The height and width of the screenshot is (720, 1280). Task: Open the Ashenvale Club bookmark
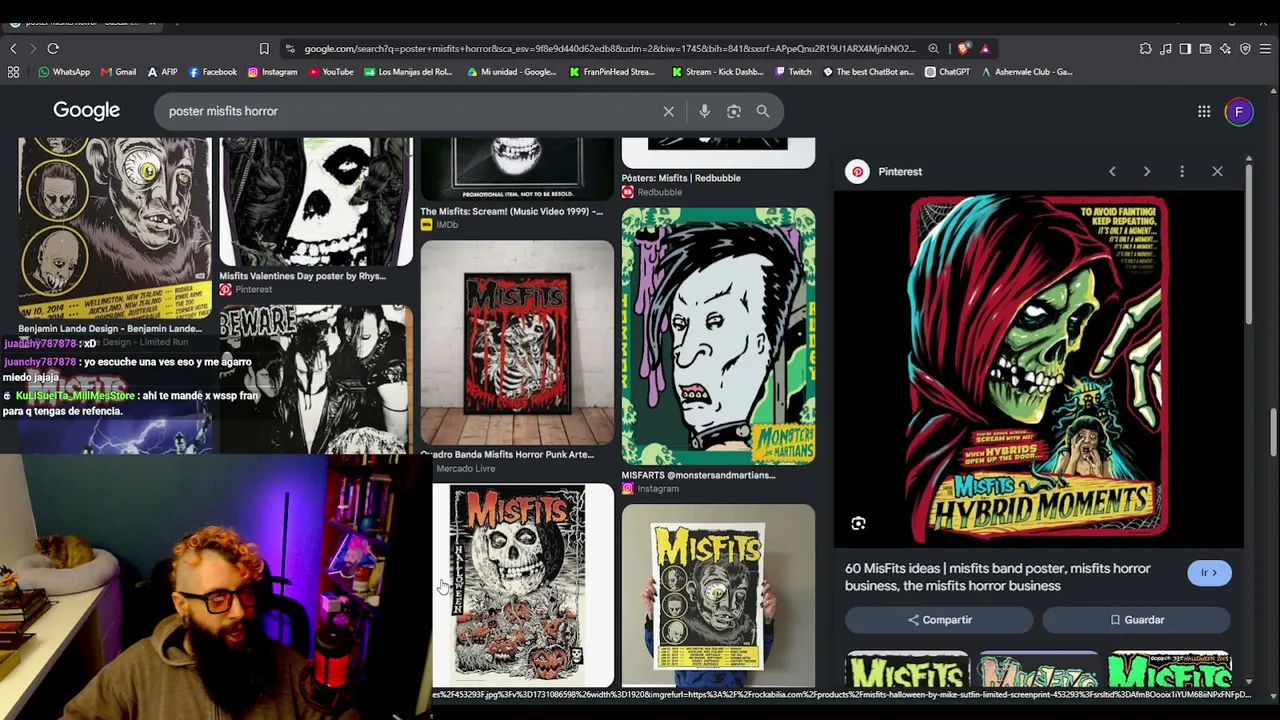pos(1027,72)
